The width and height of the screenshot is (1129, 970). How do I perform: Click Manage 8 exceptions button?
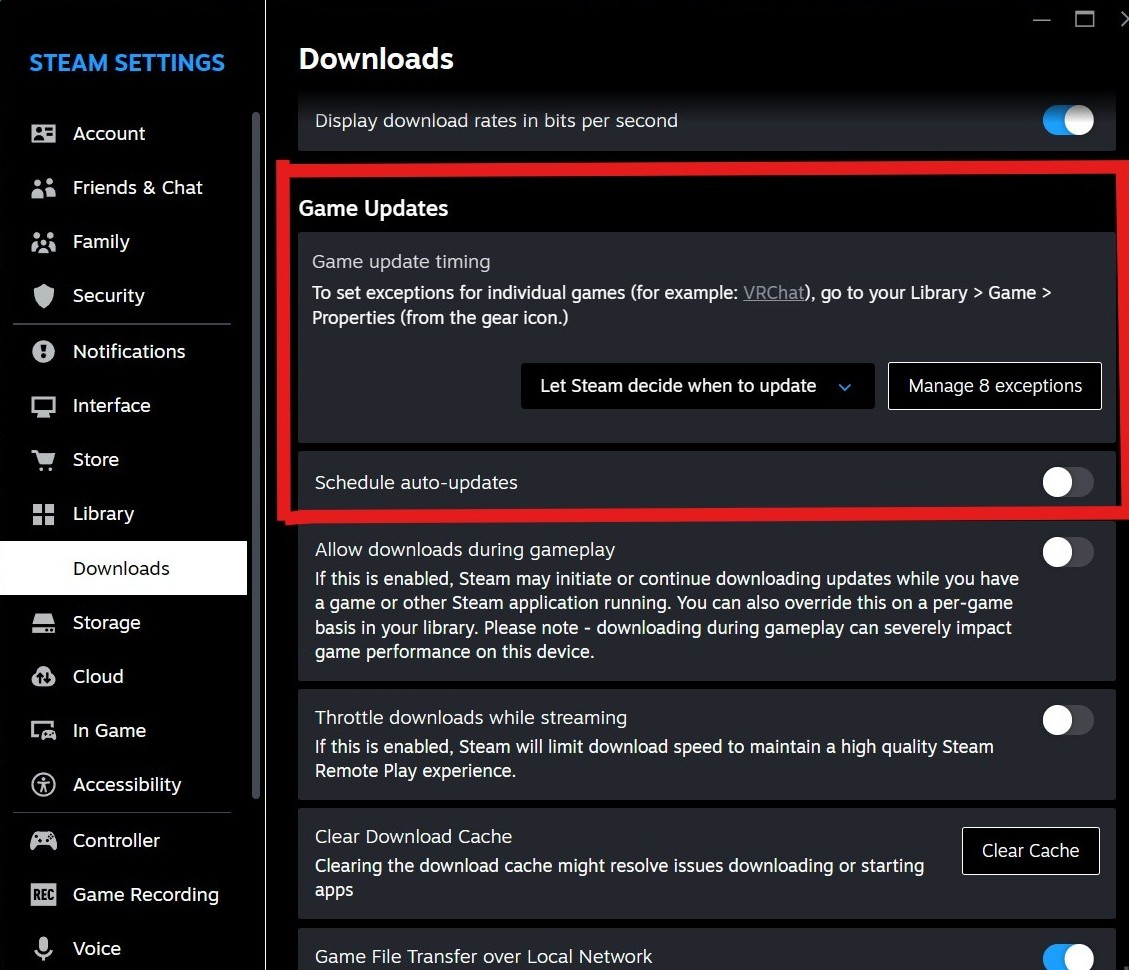(x=994, y=386)
